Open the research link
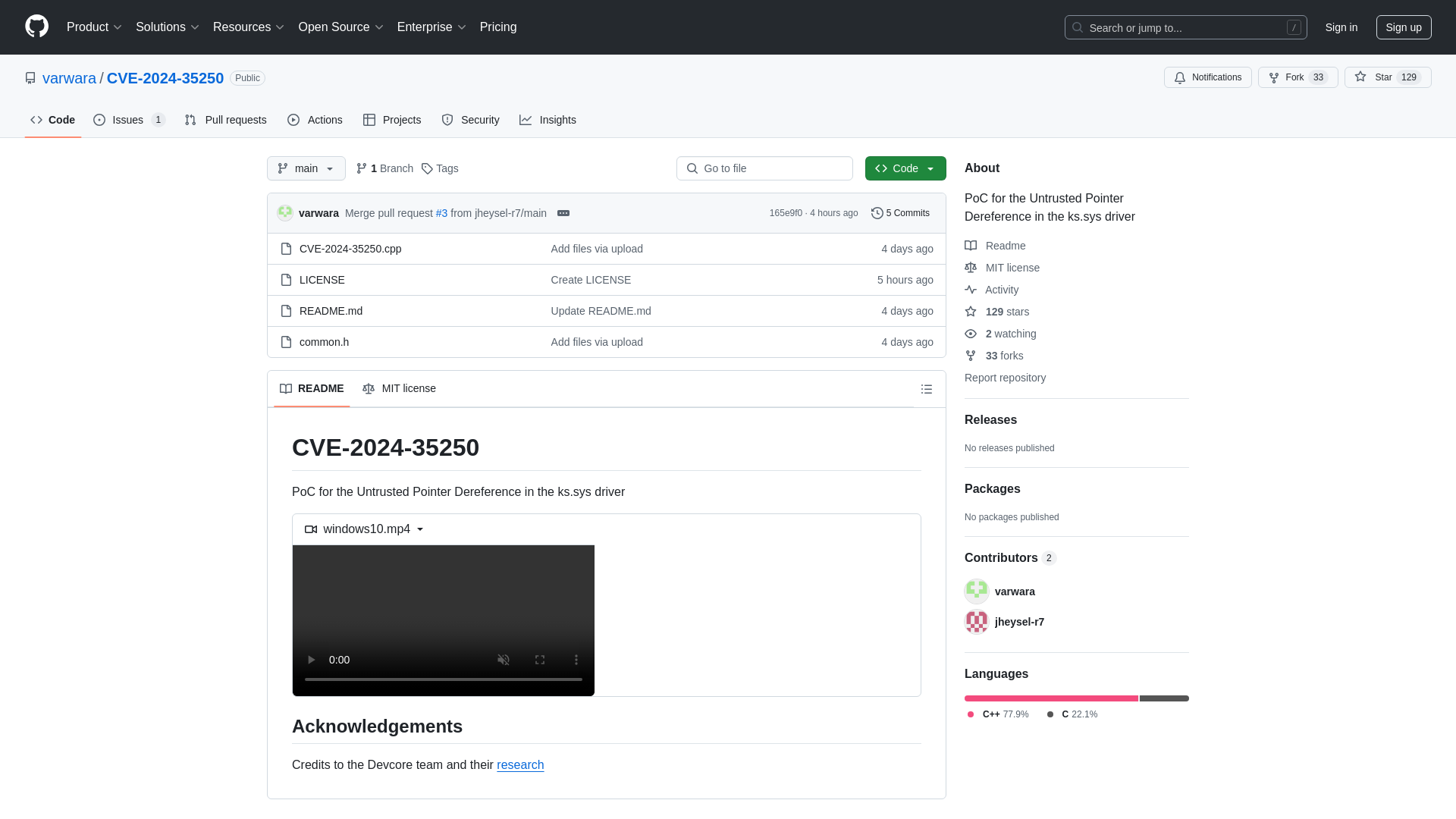Viewport: 1456px width, 819px height. 520,764
